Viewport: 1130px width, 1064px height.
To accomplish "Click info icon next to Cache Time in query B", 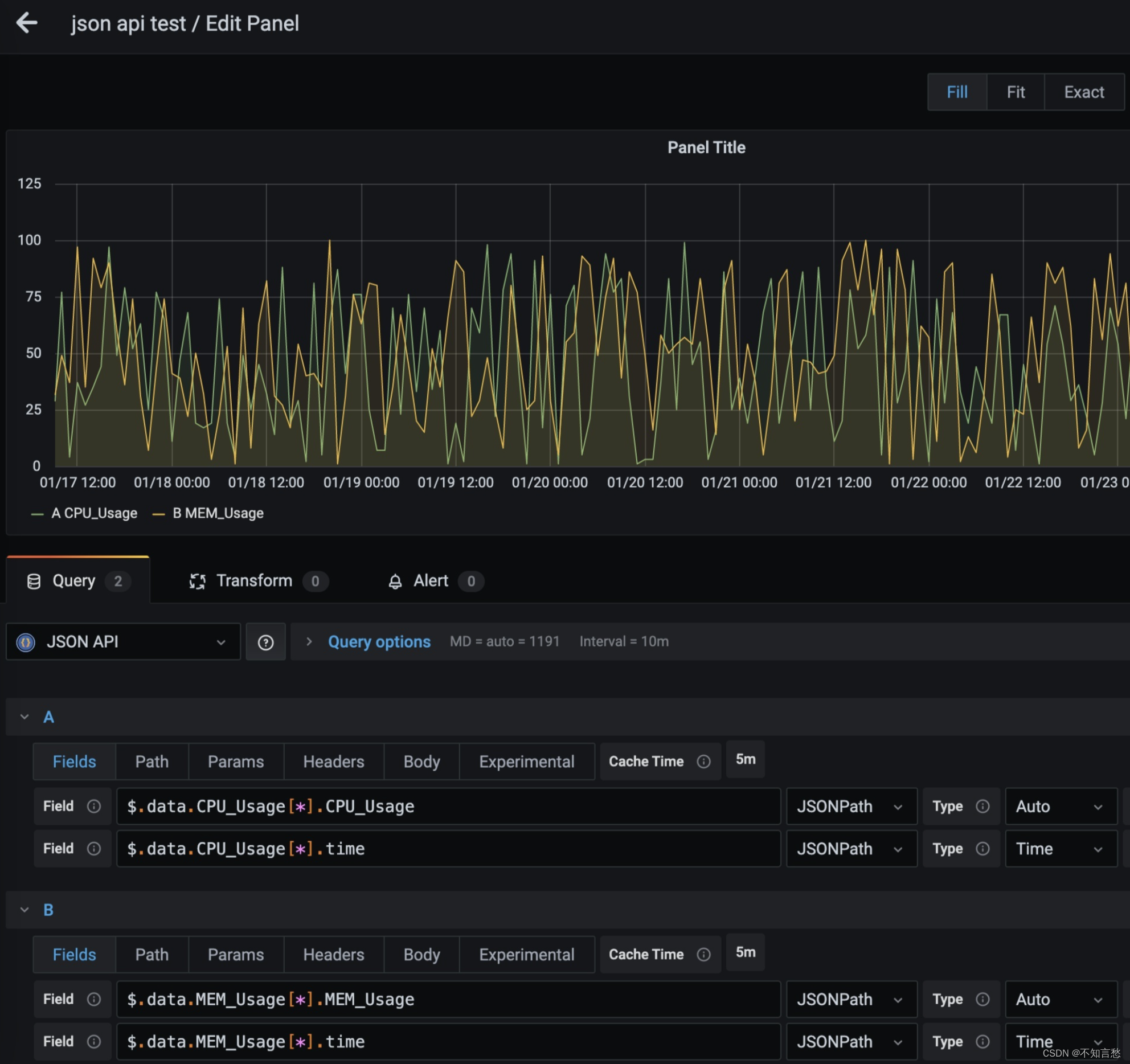I will (703, 954).
